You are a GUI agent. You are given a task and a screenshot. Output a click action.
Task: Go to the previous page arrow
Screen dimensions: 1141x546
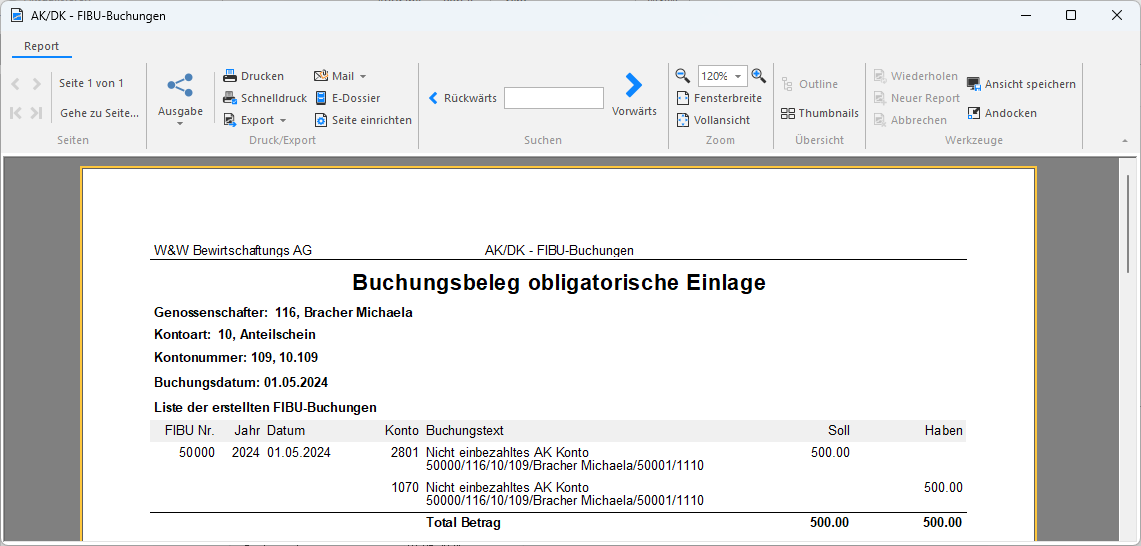[x=15, y=84]
